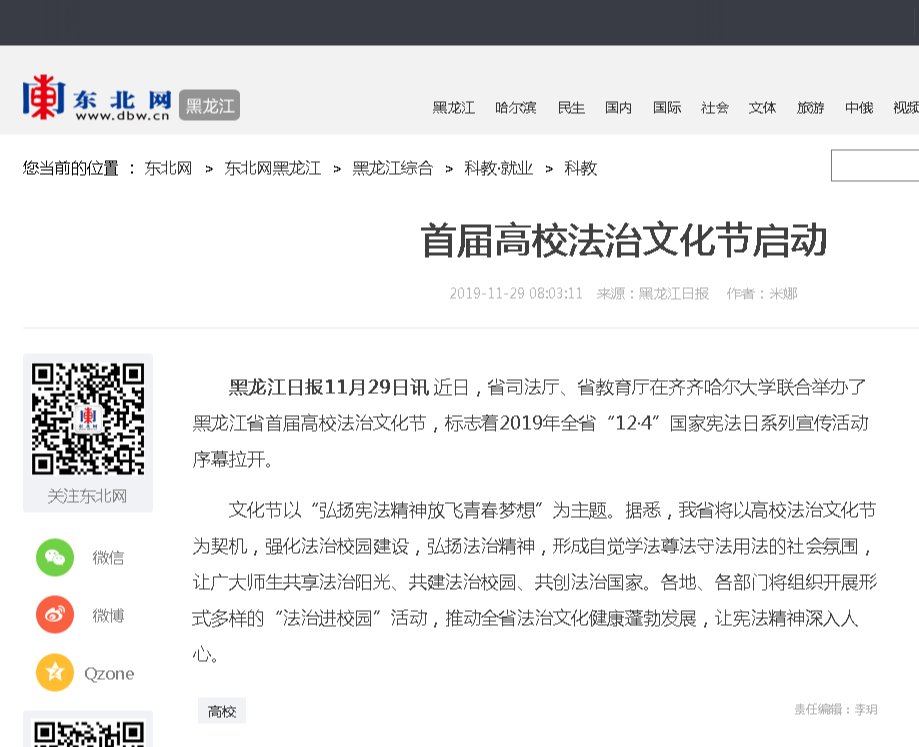Click the Weibo share icon

point(55,615)
